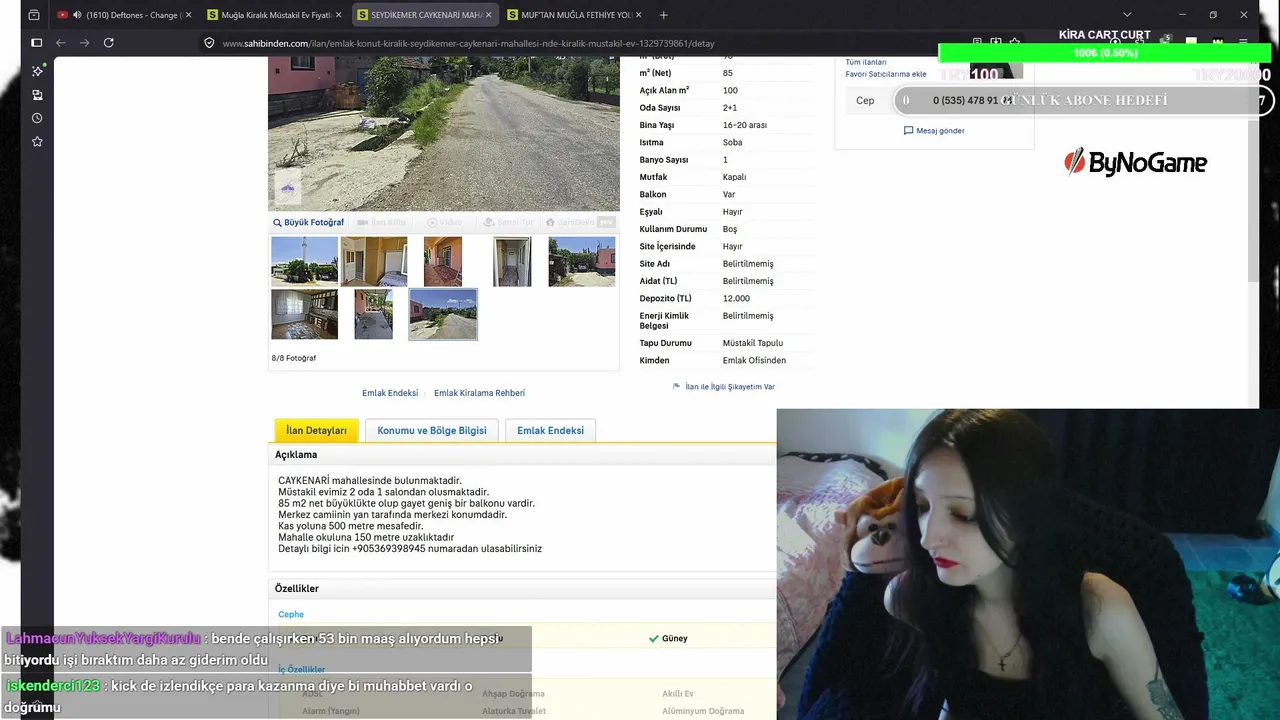
Task: View the pink house exterior thumbnail
Action: (582, 261)
